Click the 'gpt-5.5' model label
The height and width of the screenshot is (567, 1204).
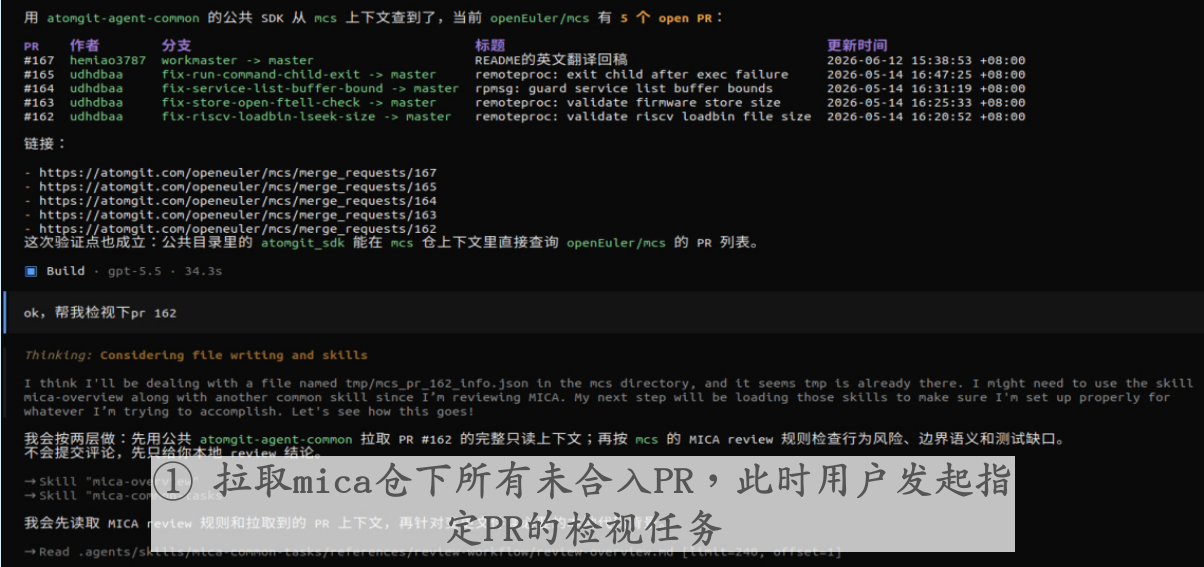tap(134, 271)
